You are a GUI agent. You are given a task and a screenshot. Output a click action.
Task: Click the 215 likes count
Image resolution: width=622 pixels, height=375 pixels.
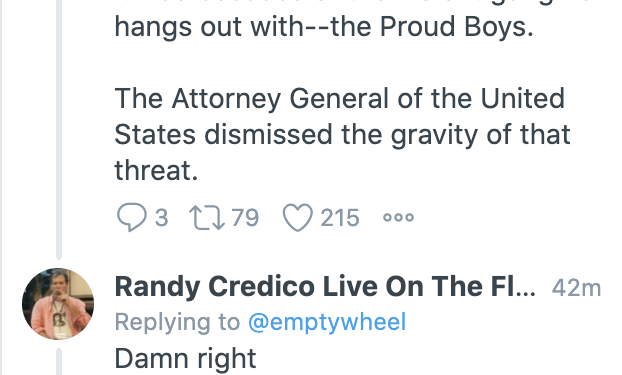340,218
